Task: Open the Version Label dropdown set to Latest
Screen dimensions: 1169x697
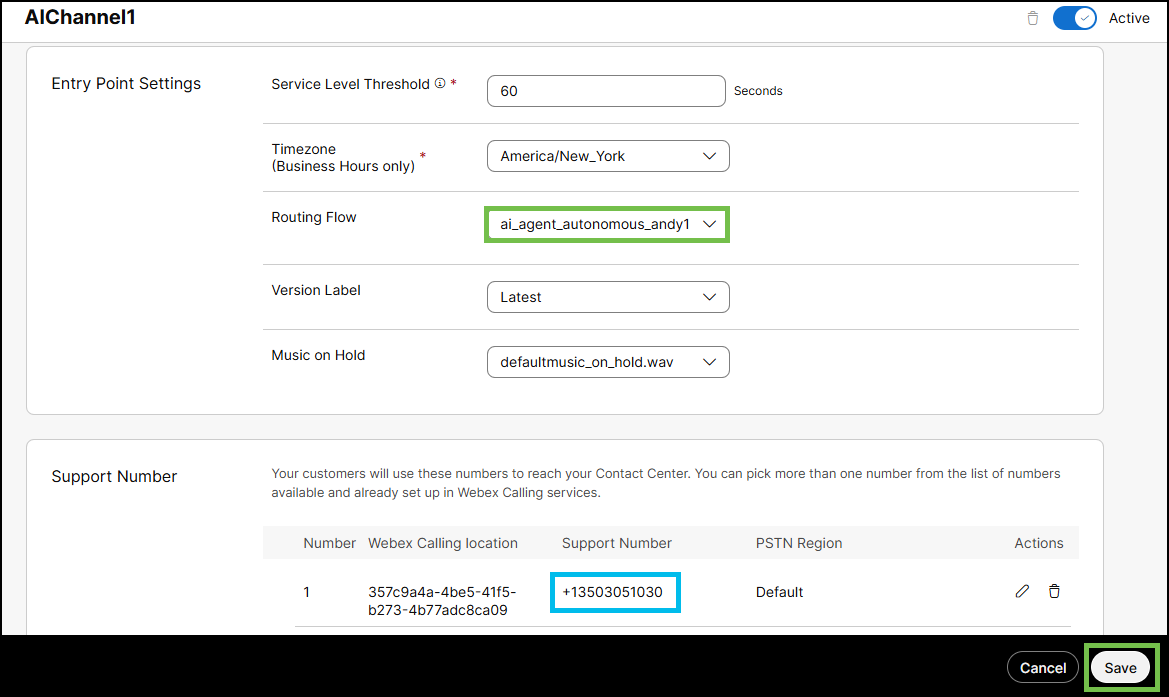Action: (x=608, y=297)
